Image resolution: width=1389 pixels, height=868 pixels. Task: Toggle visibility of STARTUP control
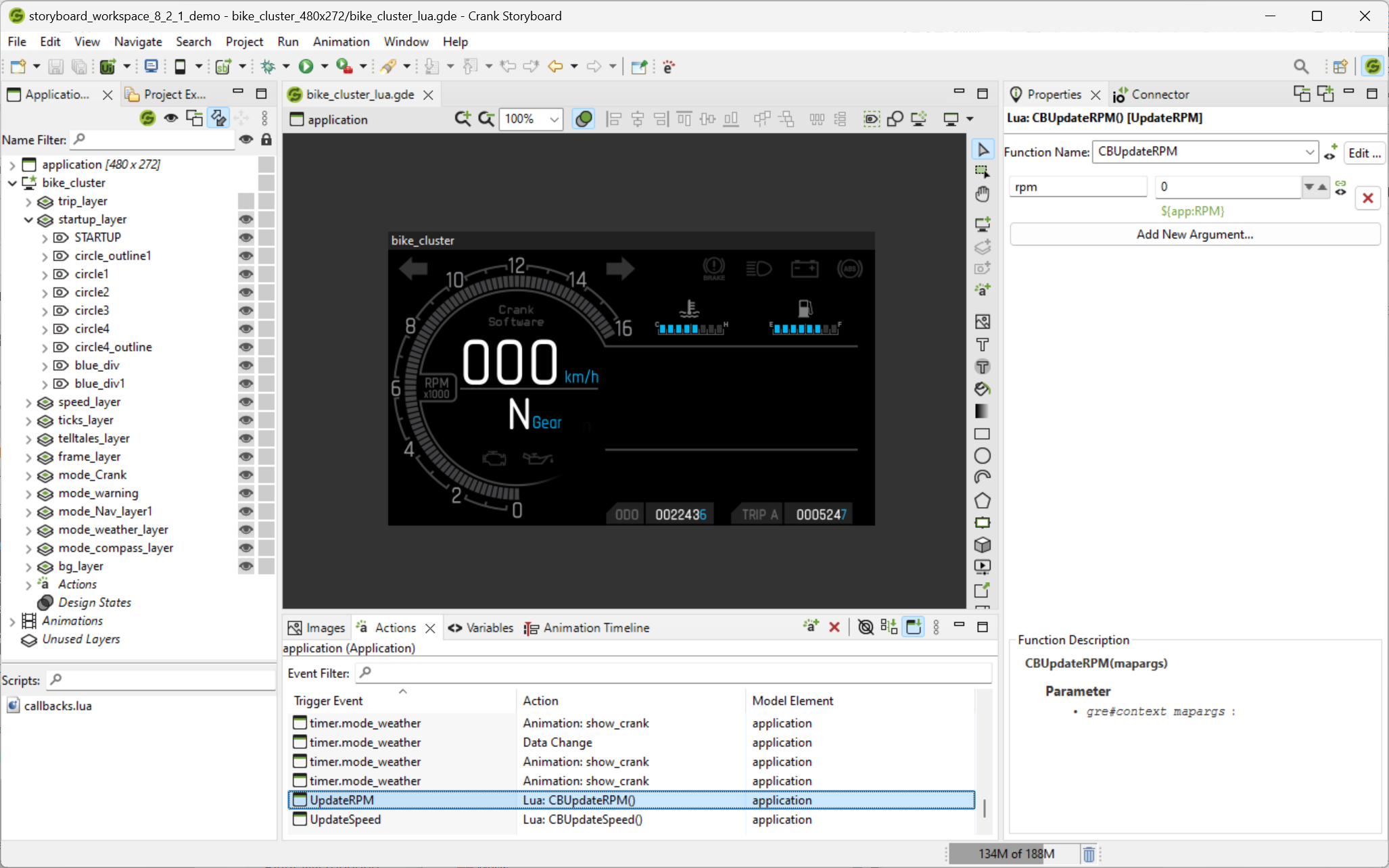(x=246, y=237)
